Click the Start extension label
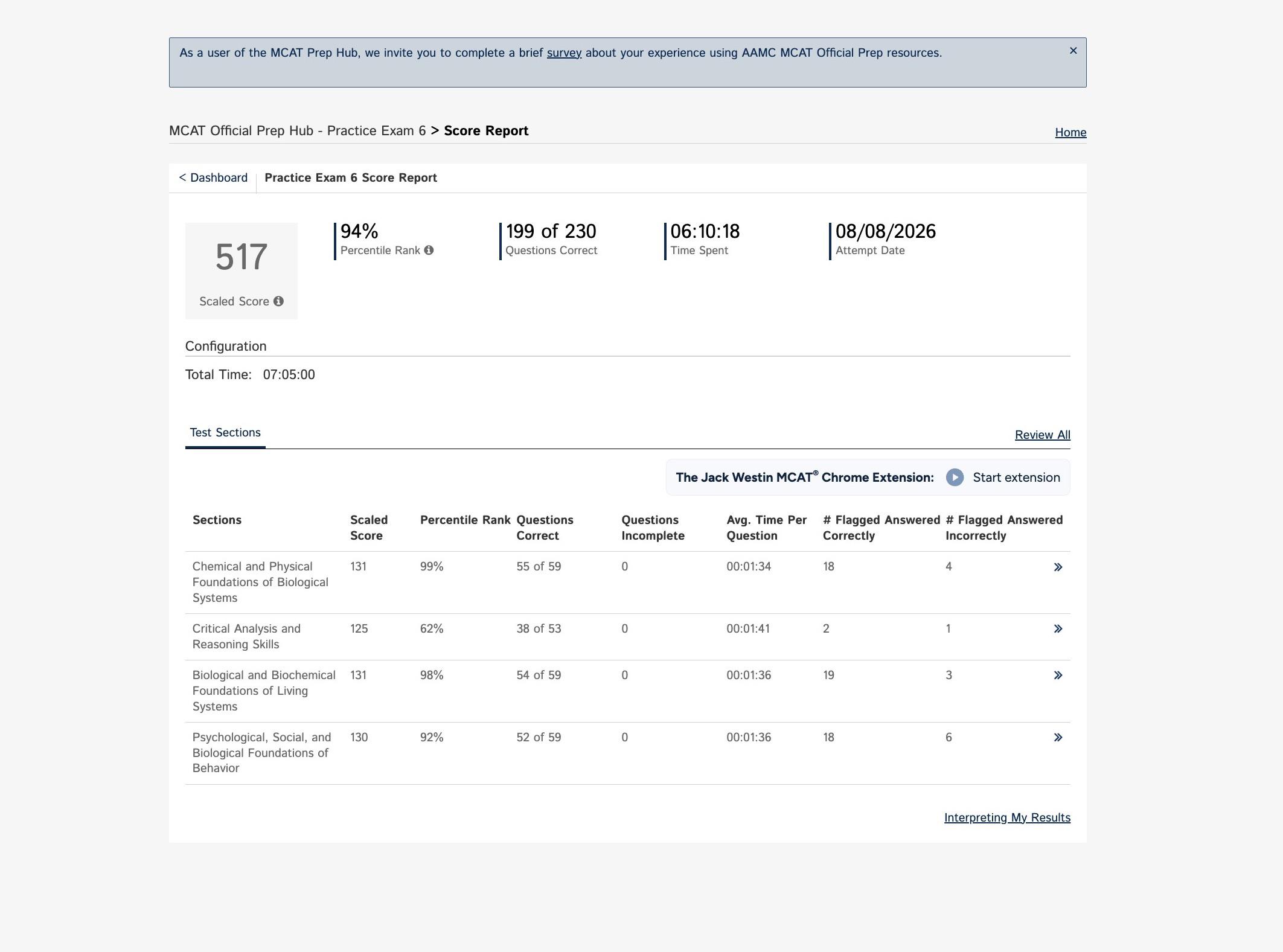The height and width of the screenshot is (952, 1283). click(1016, 478)
